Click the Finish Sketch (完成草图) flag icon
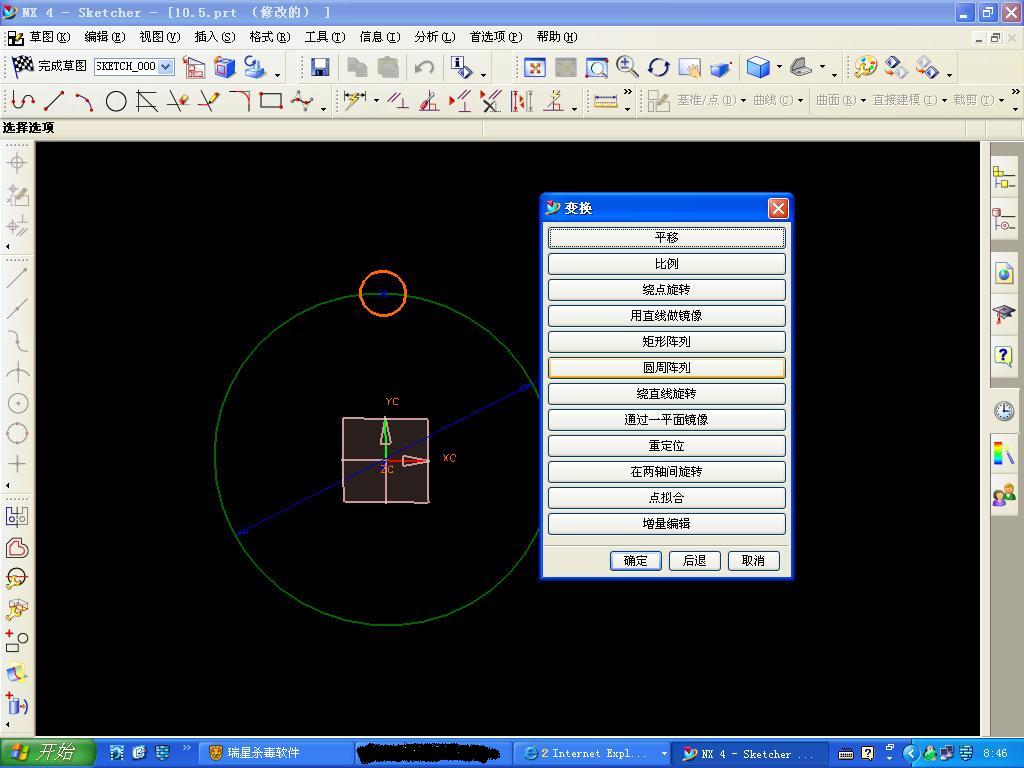 (22, 66)
